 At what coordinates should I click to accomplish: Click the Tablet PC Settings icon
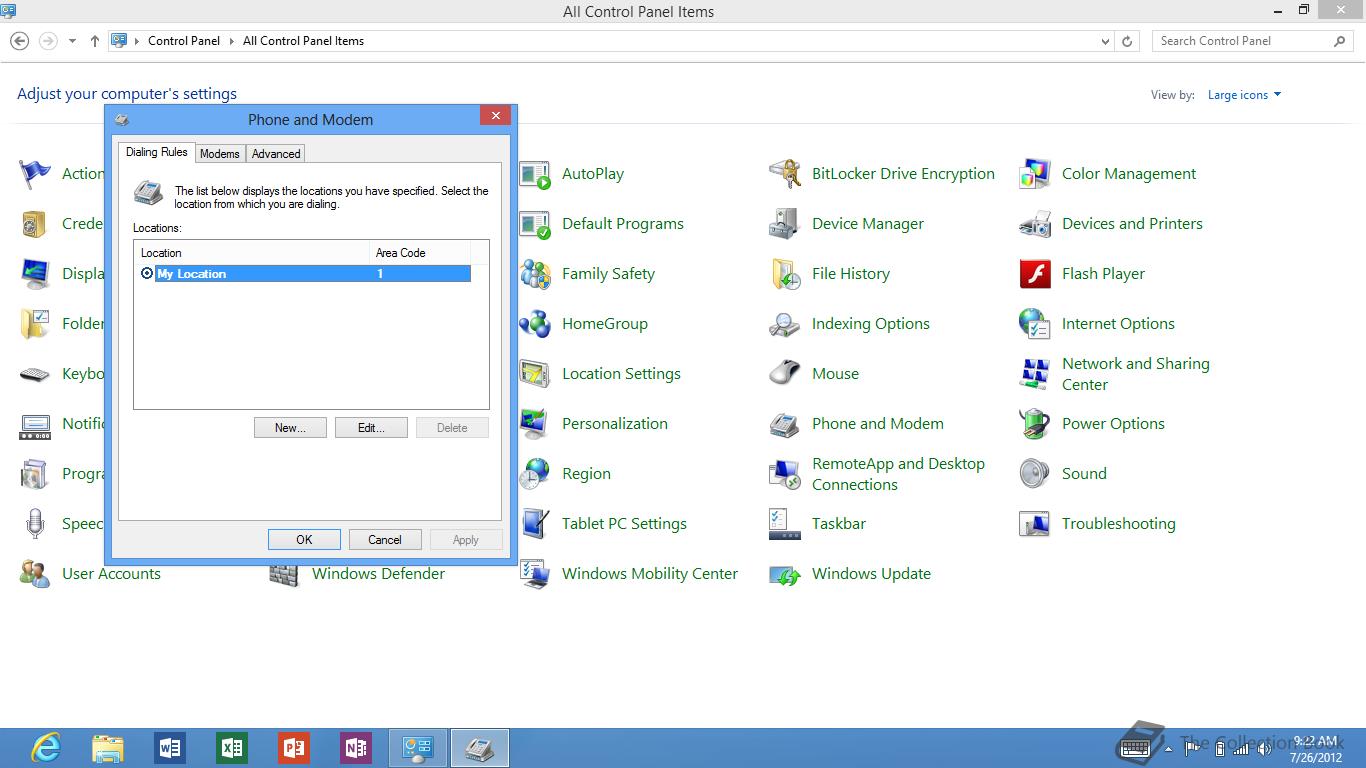point(536,524)
